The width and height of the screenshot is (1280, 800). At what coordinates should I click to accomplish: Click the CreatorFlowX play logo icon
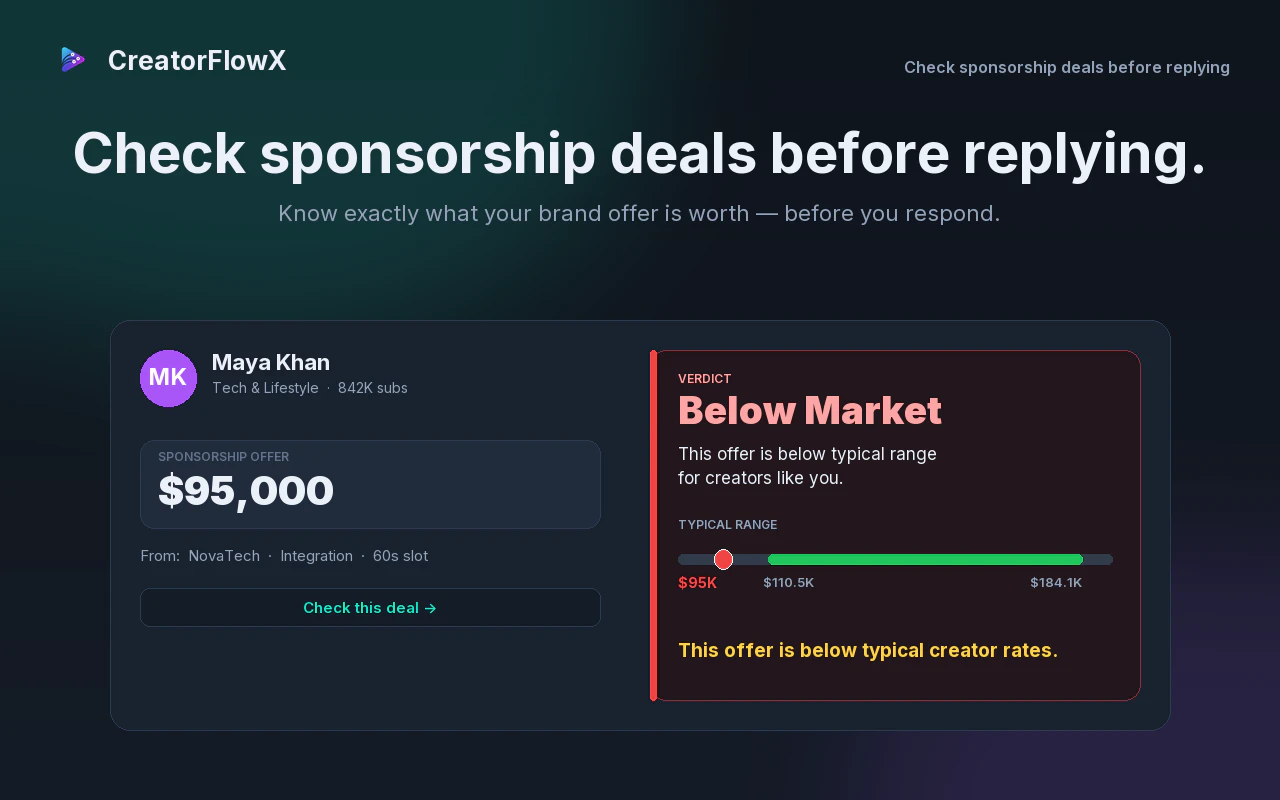[x=73, y=60]
